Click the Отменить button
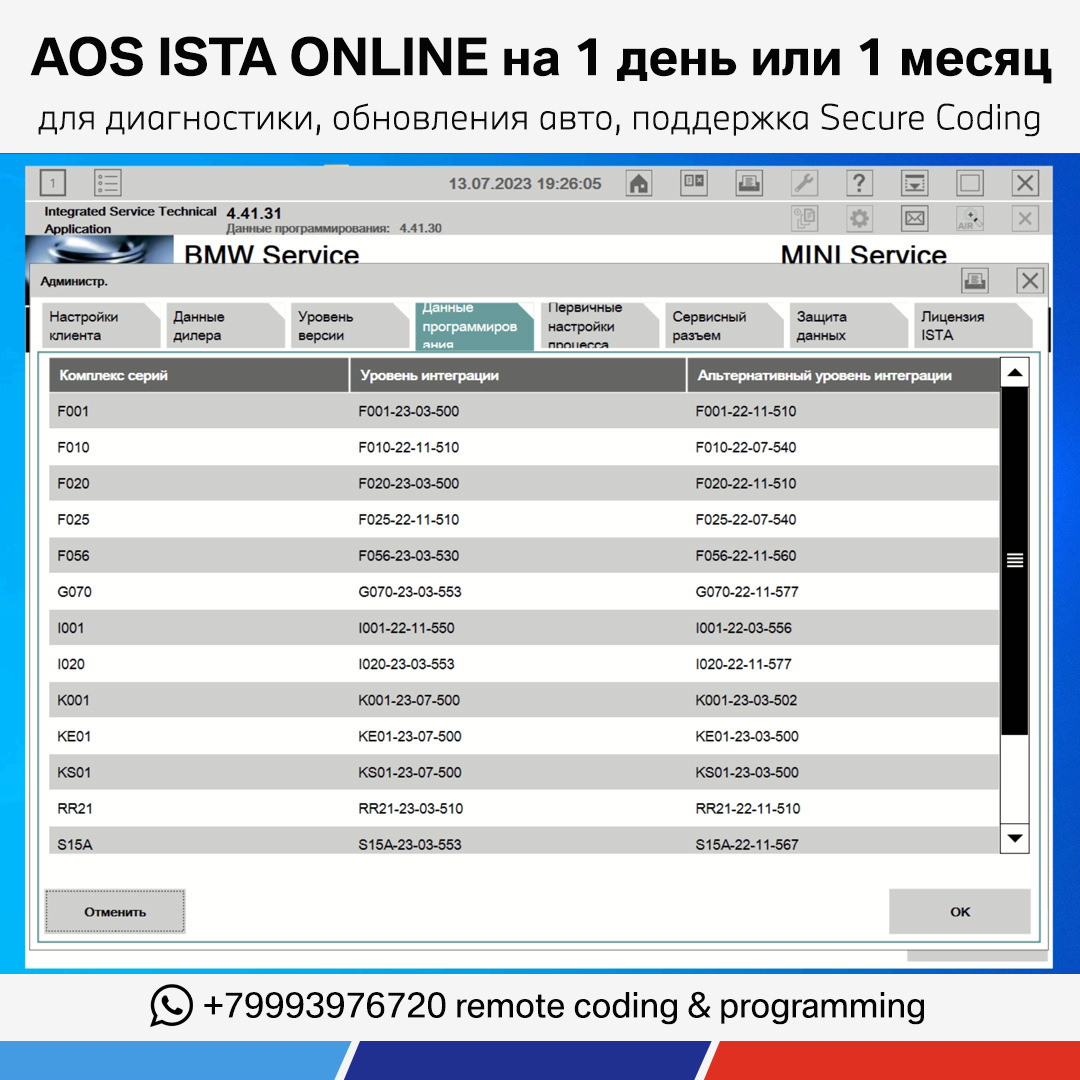 [x=115, y=911]
